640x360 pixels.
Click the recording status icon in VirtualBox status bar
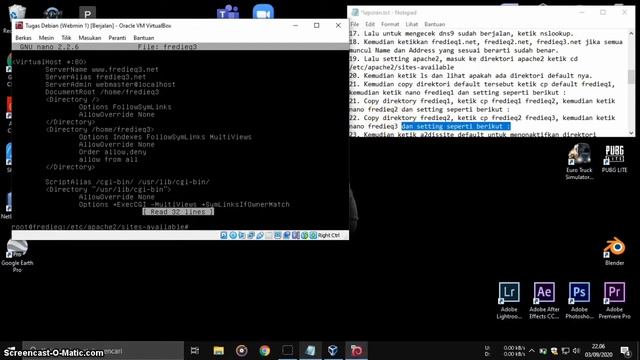coord(287,235)
